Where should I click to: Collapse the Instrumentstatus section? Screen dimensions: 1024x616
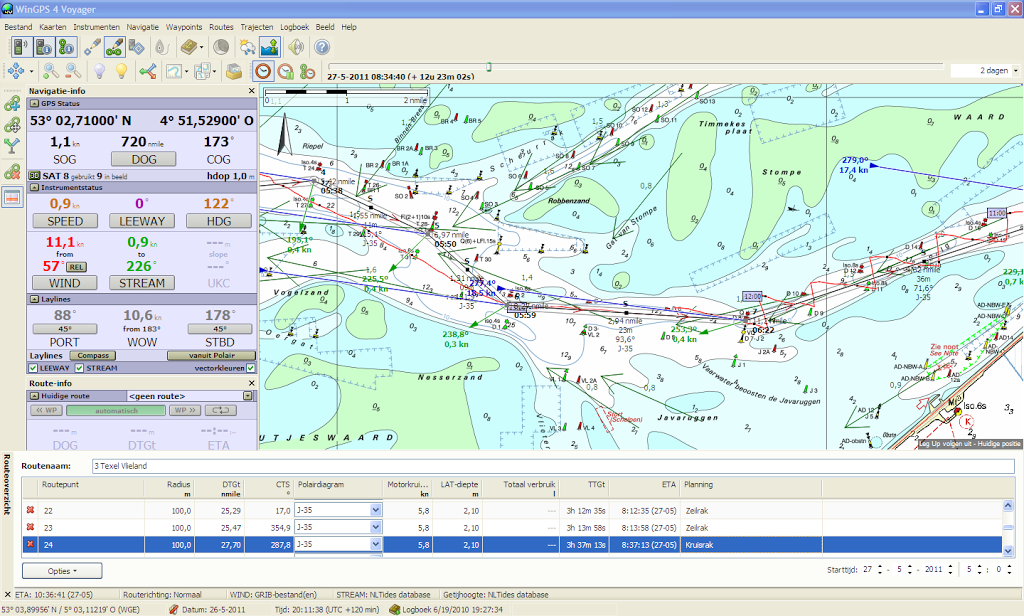34,187
